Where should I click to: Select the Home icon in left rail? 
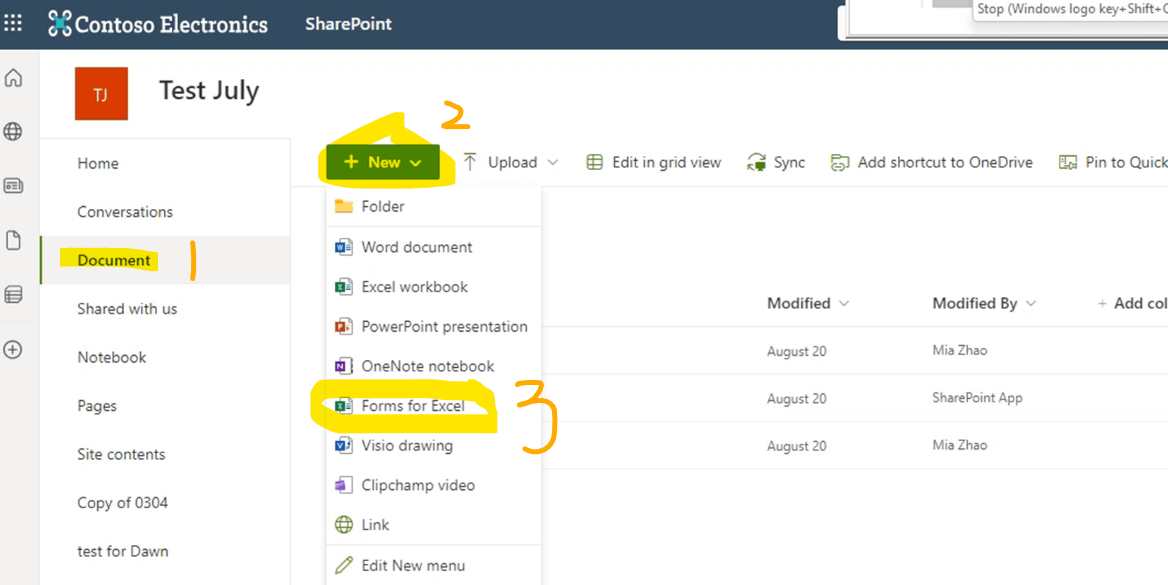[13, 77]
